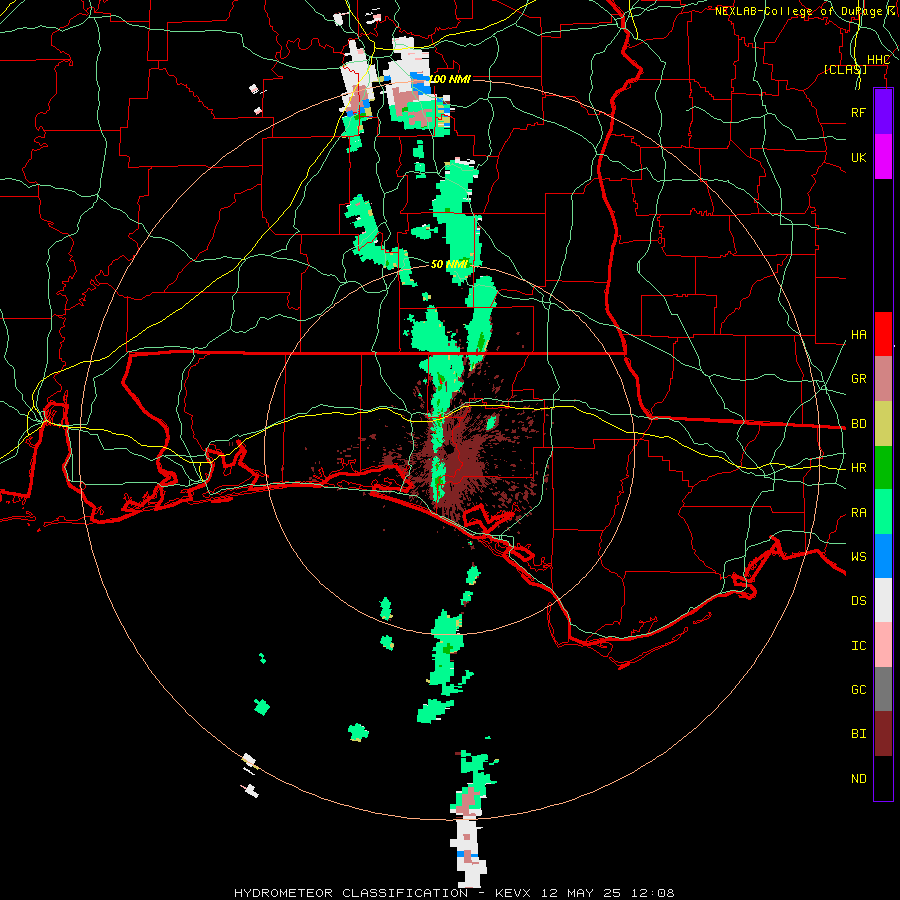Image resolution: width=900 pixels, height=900 pixels.
Task: Click the GC legend label
Action: click(x=859, y=690)
